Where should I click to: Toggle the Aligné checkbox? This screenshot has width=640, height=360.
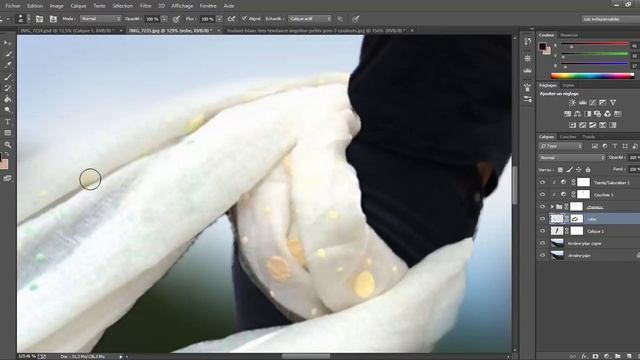(244, 19)
